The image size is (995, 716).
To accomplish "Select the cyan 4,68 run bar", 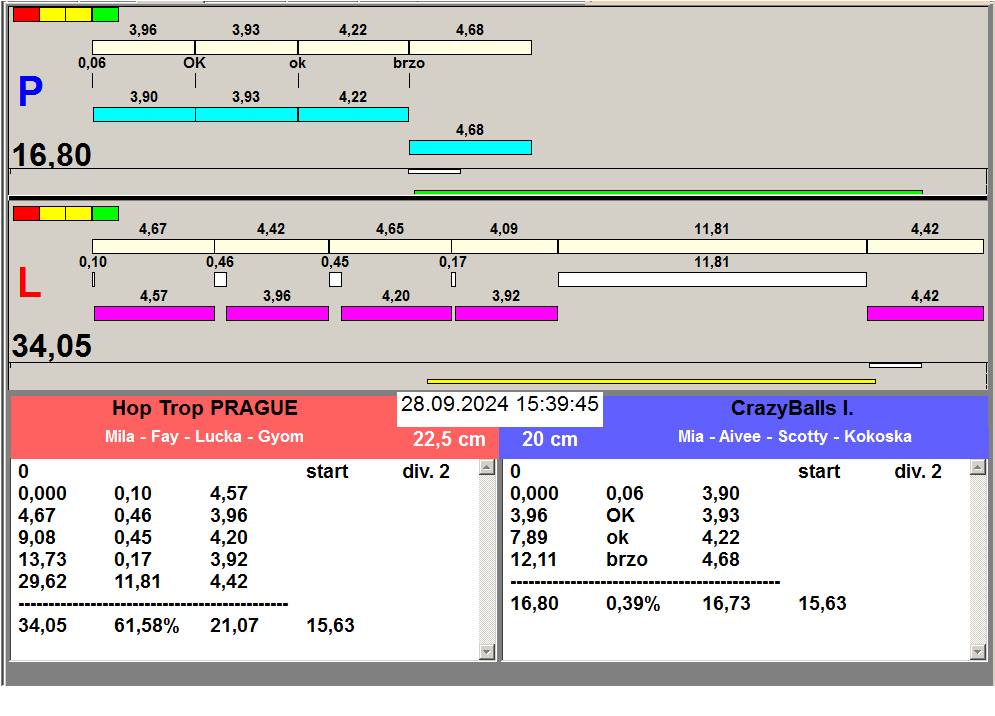I will point(470,148).
